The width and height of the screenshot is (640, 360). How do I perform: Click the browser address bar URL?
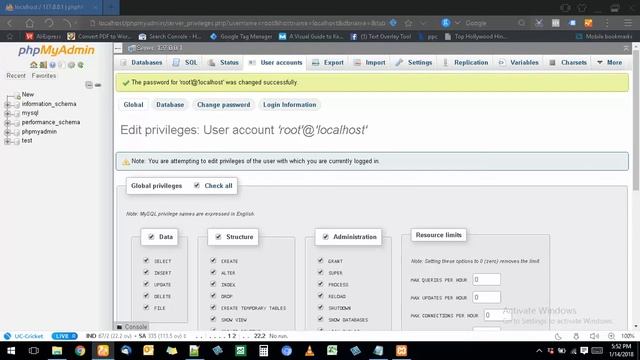[x=242, y=23]
